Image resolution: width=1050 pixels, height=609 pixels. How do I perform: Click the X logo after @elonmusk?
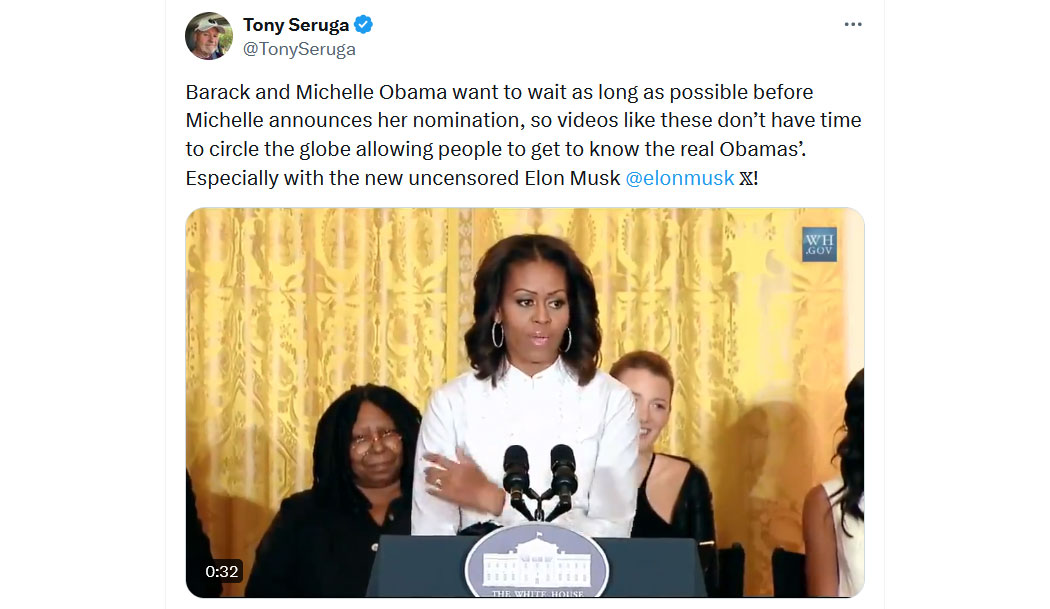point(745,178)
